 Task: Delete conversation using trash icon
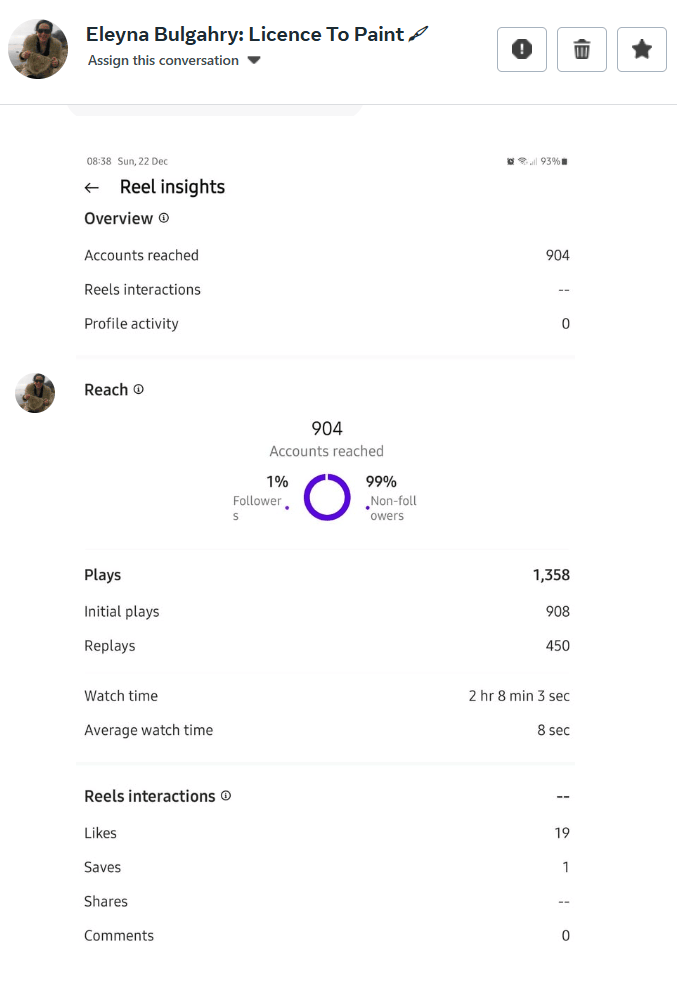[x=584, y=50]
